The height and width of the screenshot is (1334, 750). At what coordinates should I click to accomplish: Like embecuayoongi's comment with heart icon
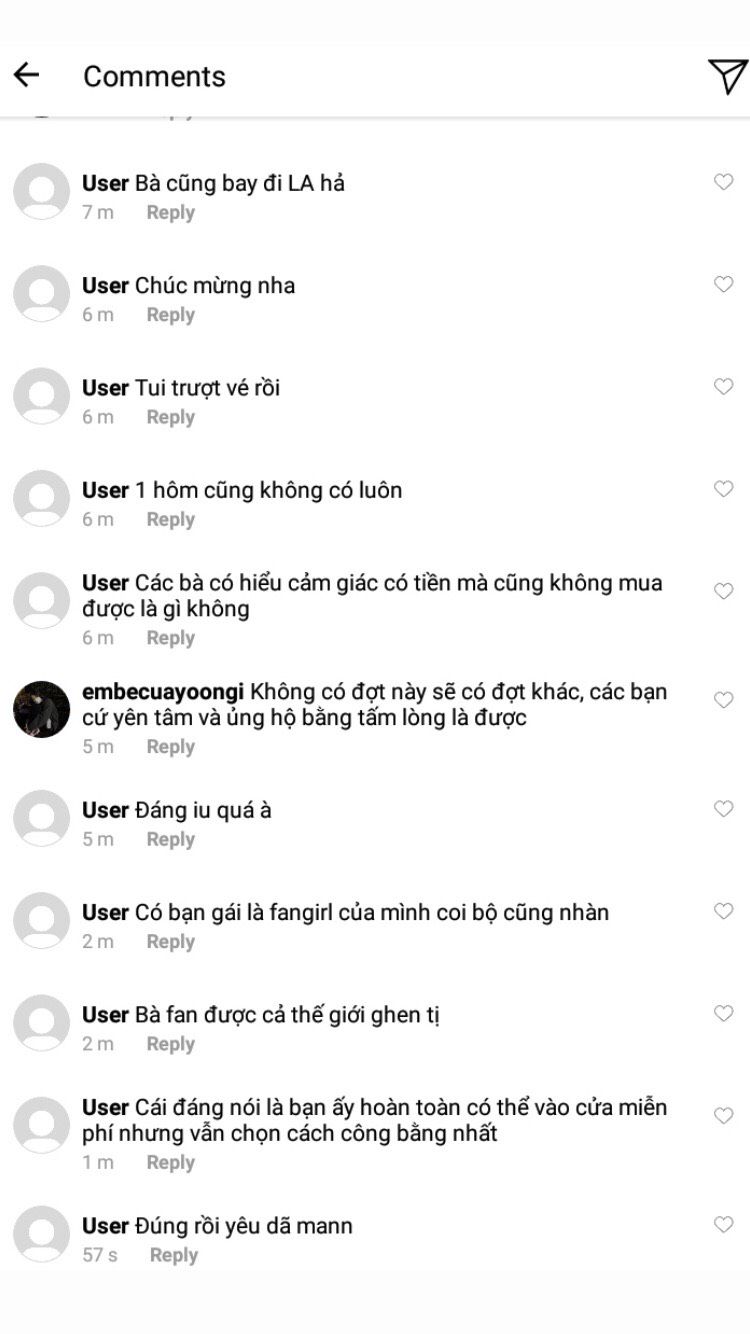(723, 700)
